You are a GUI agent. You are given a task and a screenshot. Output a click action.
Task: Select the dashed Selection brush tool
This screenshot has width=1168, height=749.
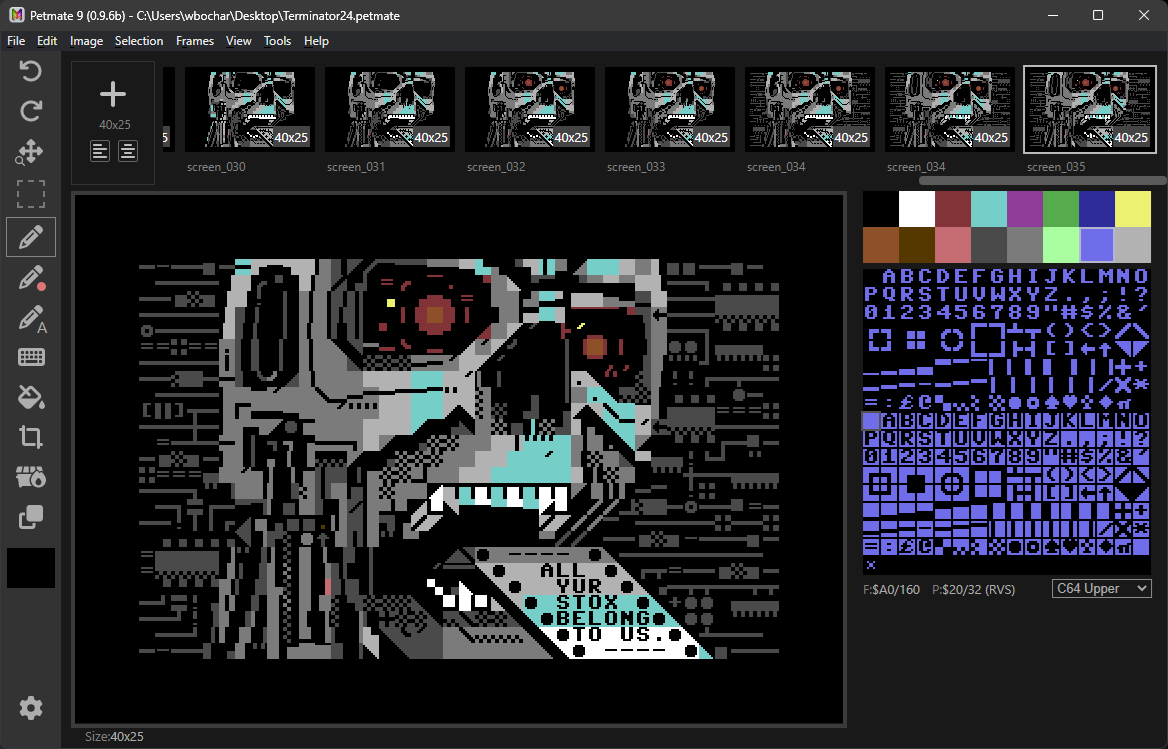pyautogui.click(x=31, y=194)
